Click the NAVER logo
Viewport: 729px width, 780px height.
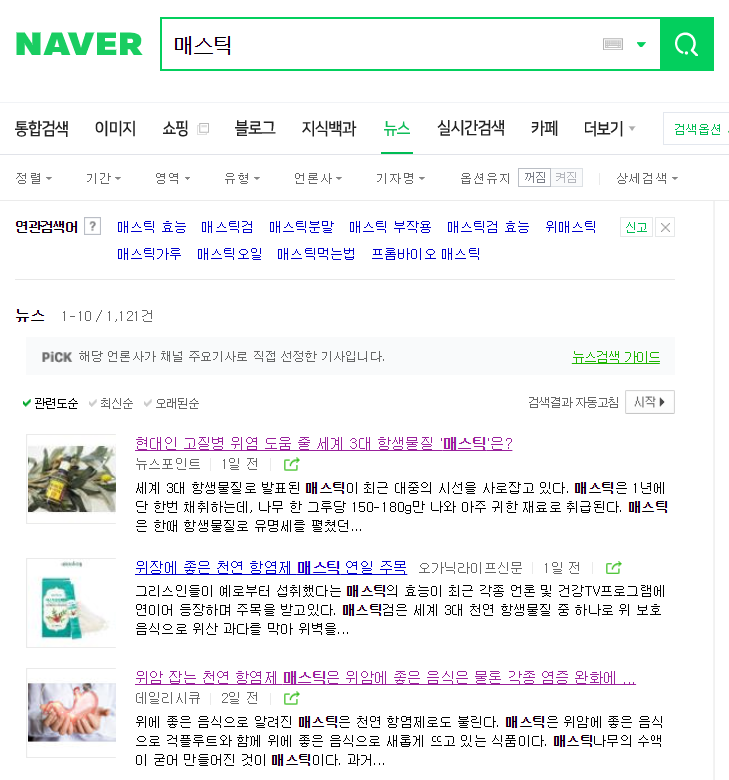tap(79, 44)
